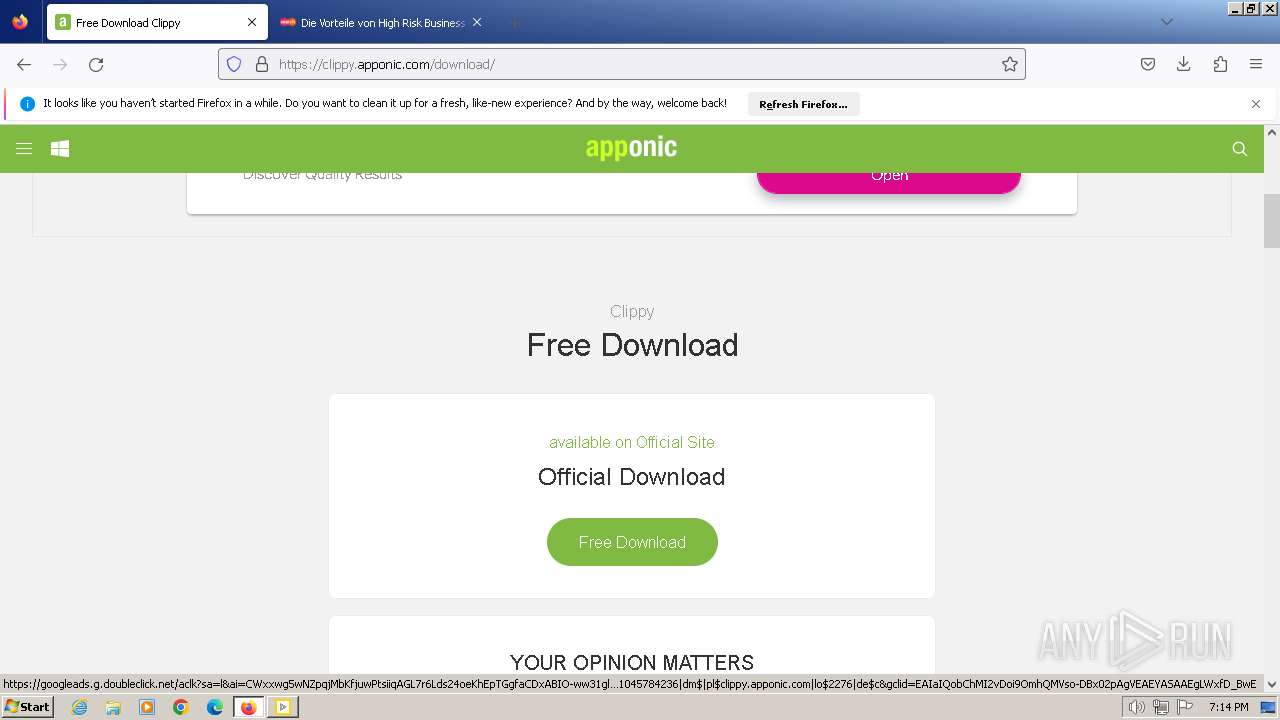Open the Firefox downloads panel
This screenshot has width=1280, height=720.
tap(1184, 64)
